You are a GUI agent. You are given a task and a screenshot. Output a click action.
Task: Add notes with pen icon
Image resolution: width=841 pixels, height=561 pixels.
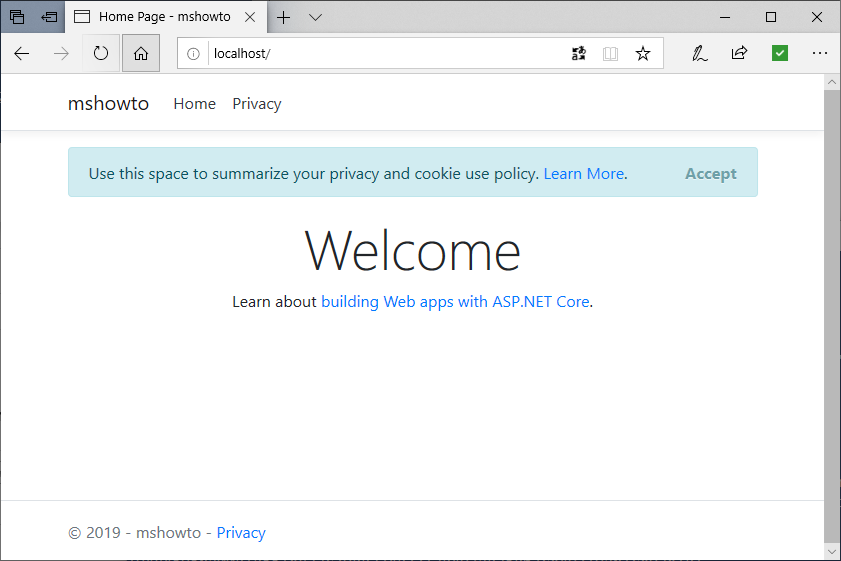(x=699, y=53)
